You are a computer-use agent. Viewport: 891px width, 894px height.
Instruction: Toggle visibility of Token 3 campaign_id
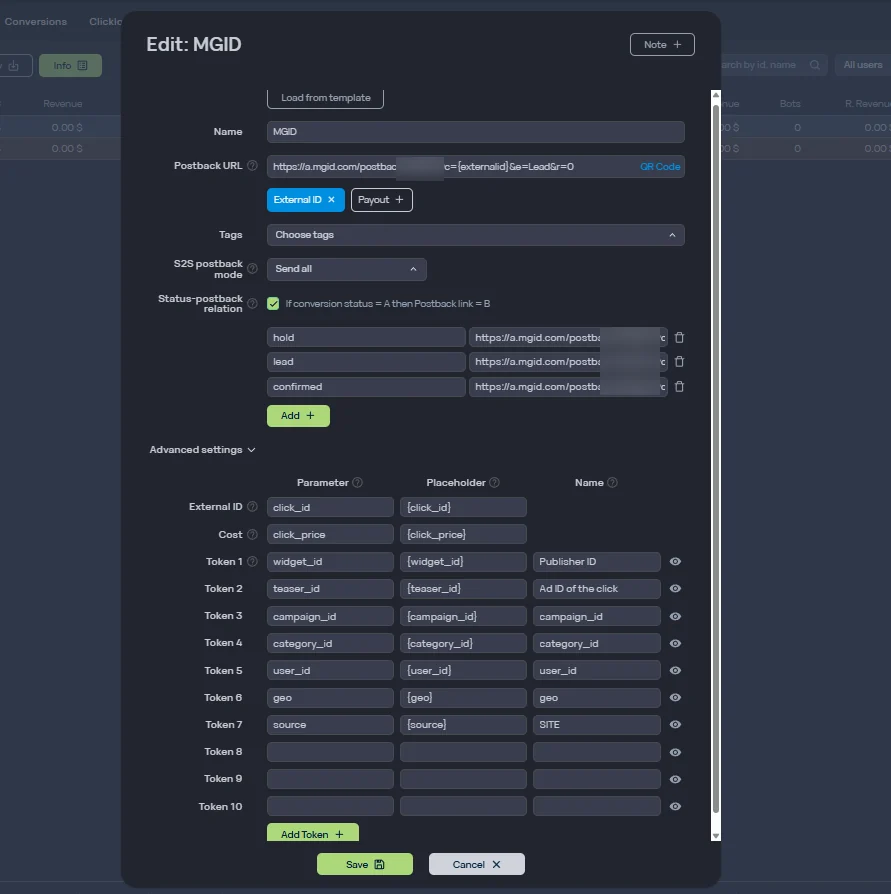click(x=675, y=616)
